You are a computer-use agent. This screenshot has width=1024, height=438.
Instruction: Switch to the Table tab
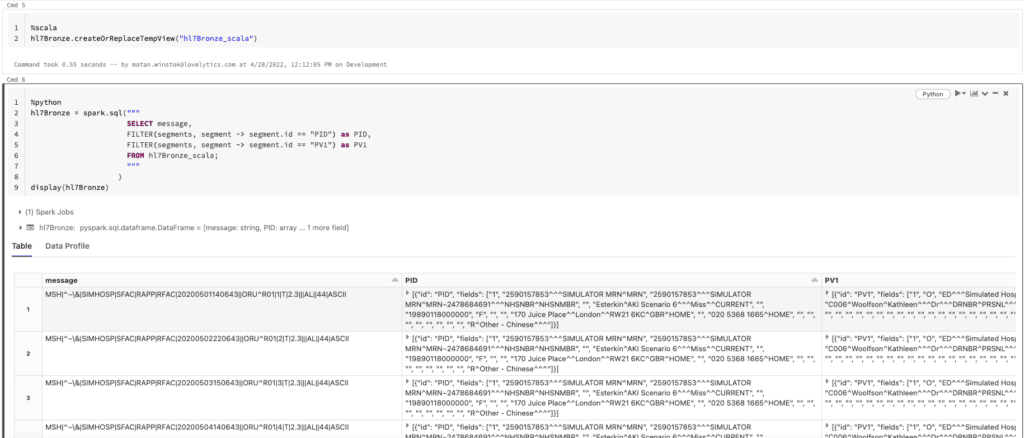pyautogui.click(x=22, y=246)
